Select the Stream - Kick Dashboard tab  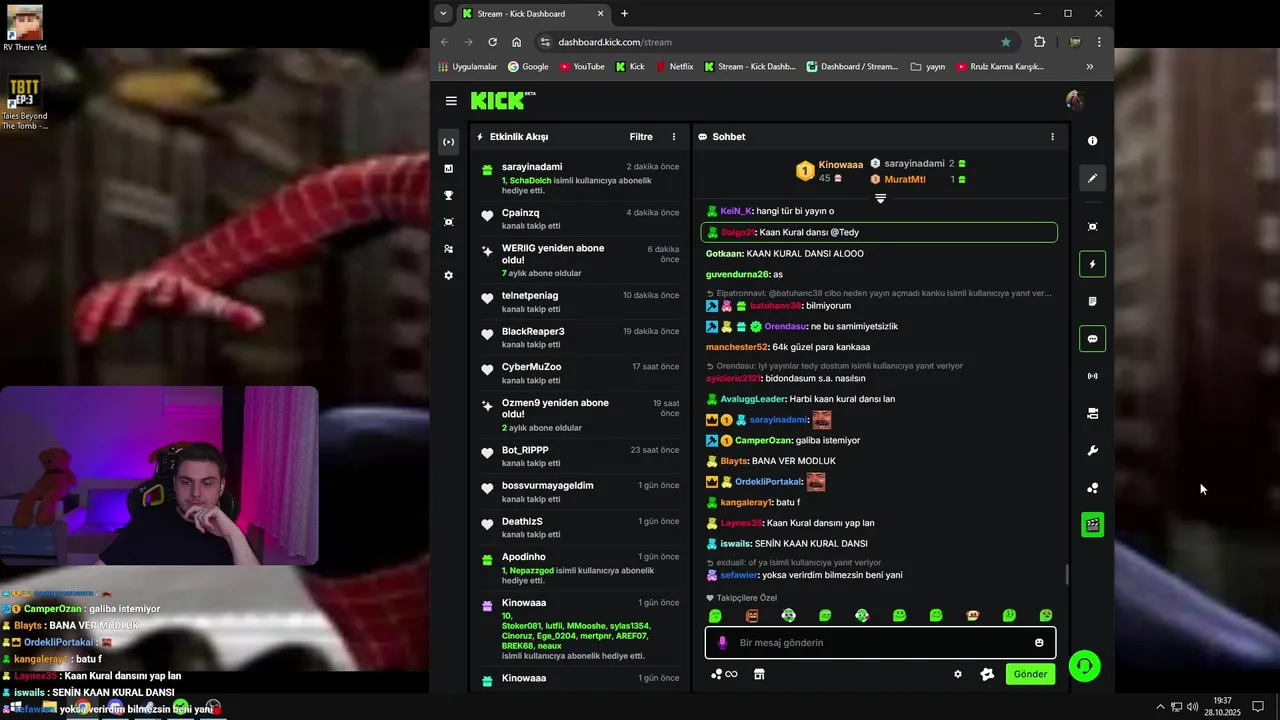pos(532,14)
